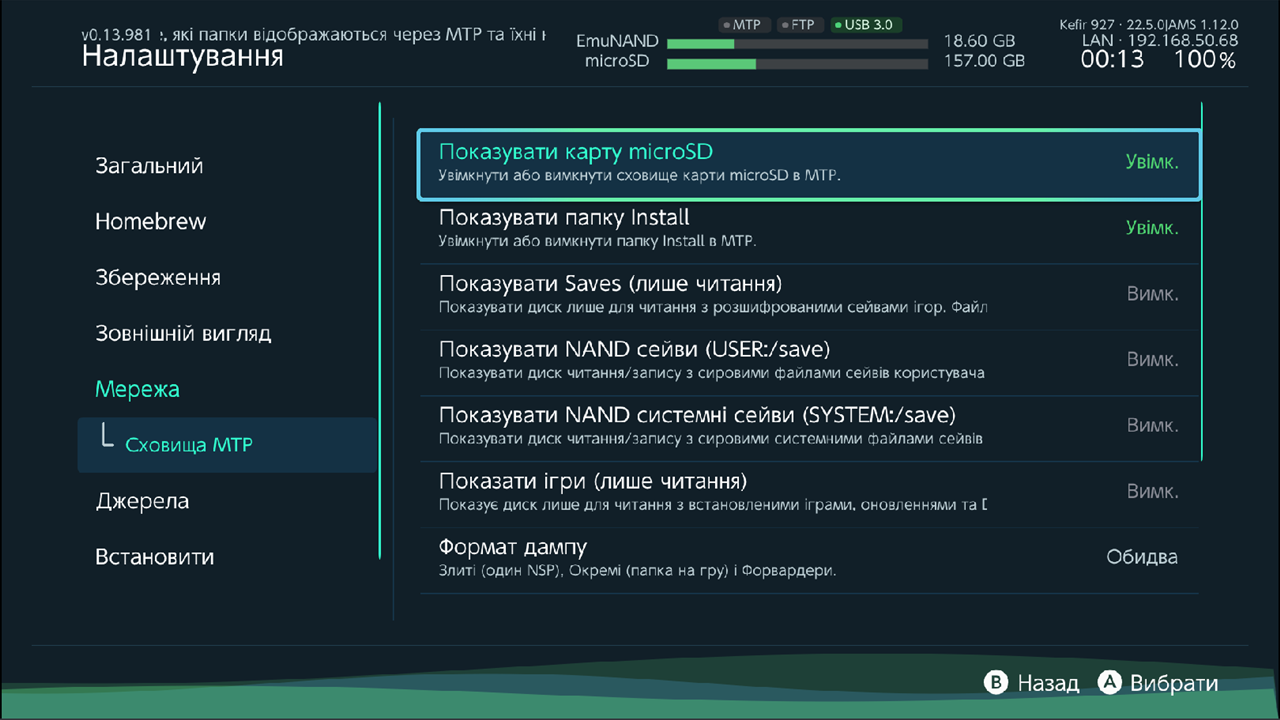This screenshot has width=1280, height=720.
Task: Click the 18.60 GB EmuNAND size value
Action: click(979, 42)
